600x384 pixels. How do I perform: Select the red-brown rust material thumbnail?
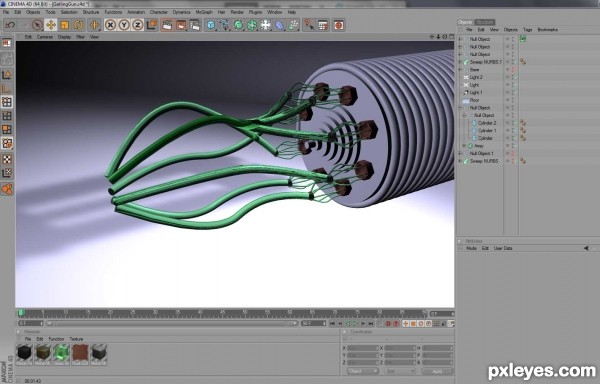pos(80,355)
